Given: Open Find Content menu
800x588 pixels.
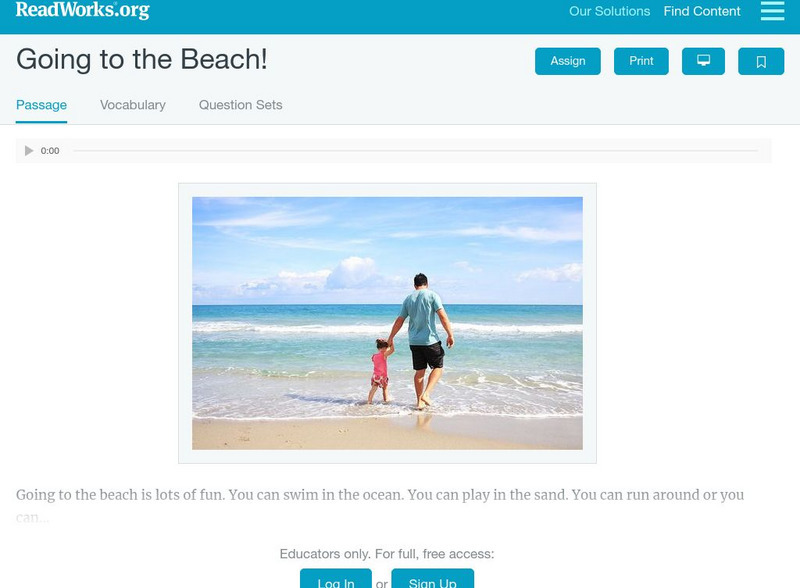Looking at the screenshot, I should point(702,11).
